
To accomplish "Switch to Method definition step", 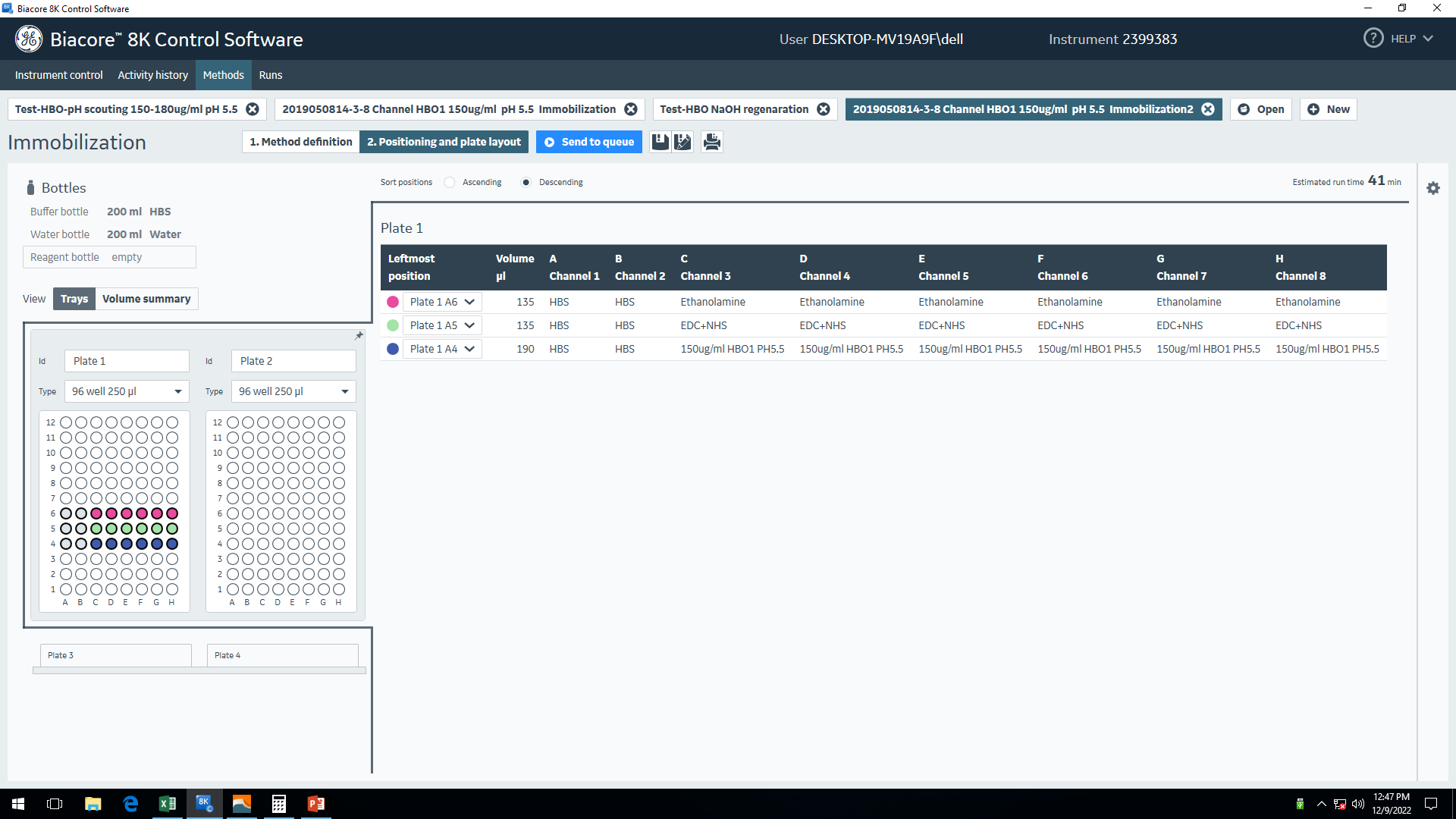I will (x=301, y=142).
